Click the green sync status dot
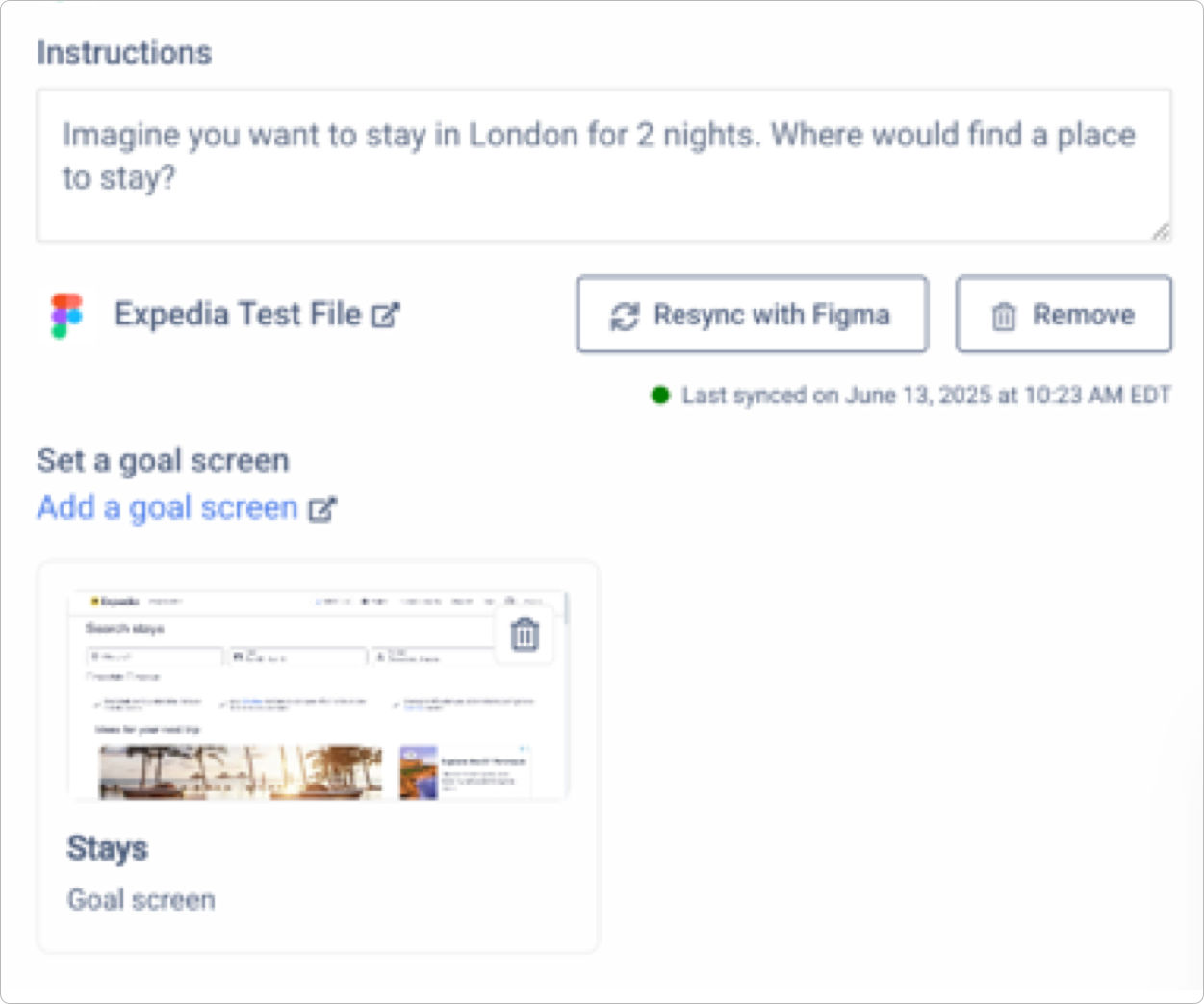This screenshot has height=1004, width=1204. [660, 395]
